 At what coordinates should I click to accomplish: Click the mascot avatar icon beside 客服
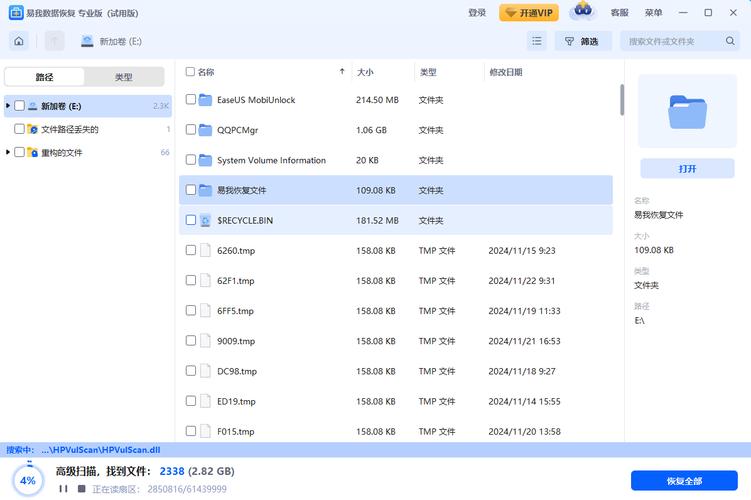tap(582, 12)
